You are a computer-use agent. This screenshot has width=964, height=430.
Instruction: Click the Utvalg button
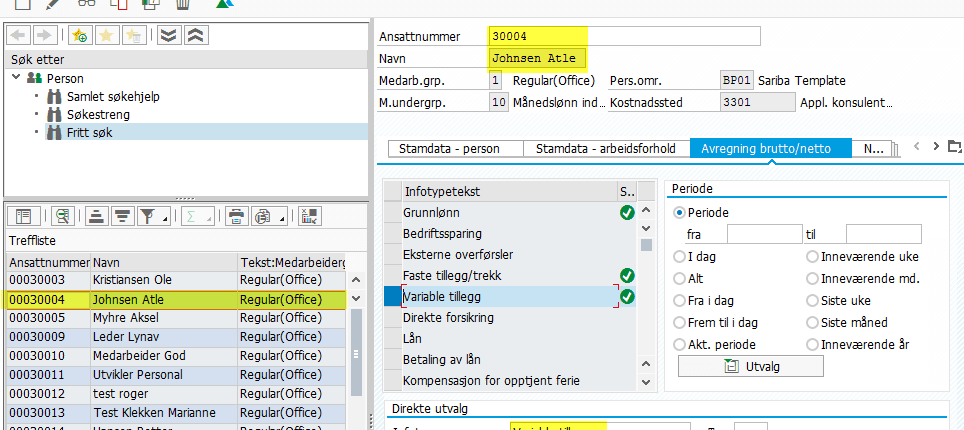[x=751, y=367]
